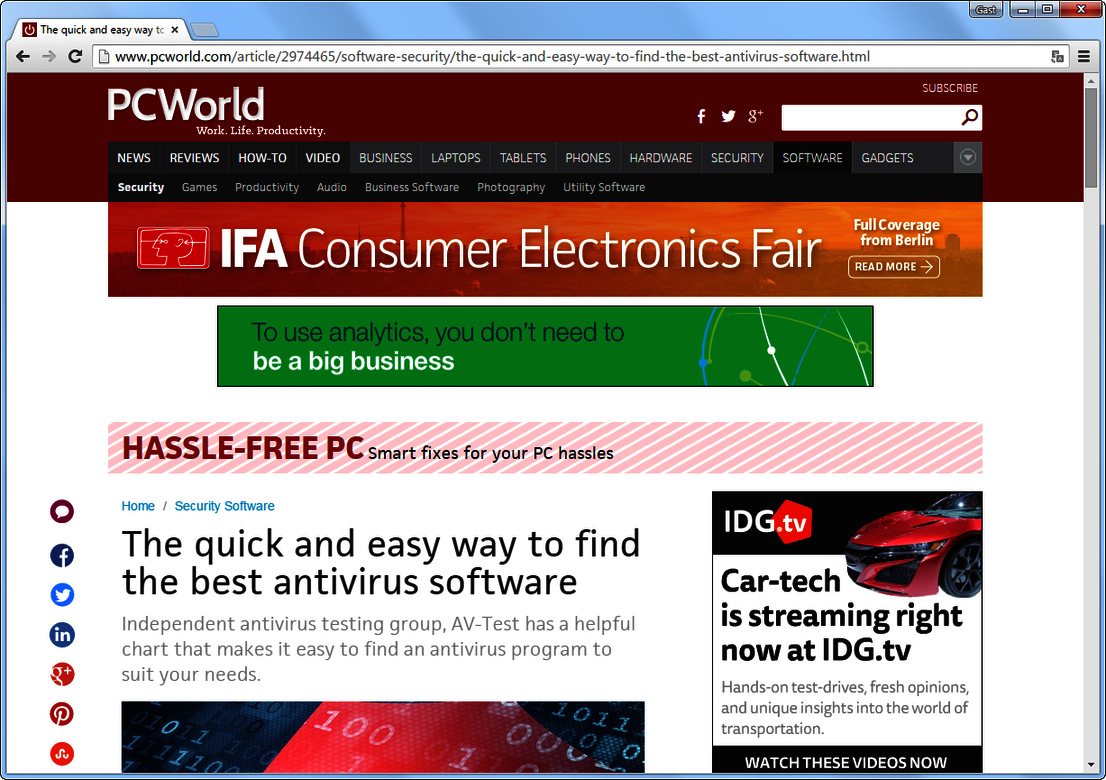Viewport: 1106px width, 780px height.
Task: Open the page layout option next to the address bar
Action: click(1057, 57)
